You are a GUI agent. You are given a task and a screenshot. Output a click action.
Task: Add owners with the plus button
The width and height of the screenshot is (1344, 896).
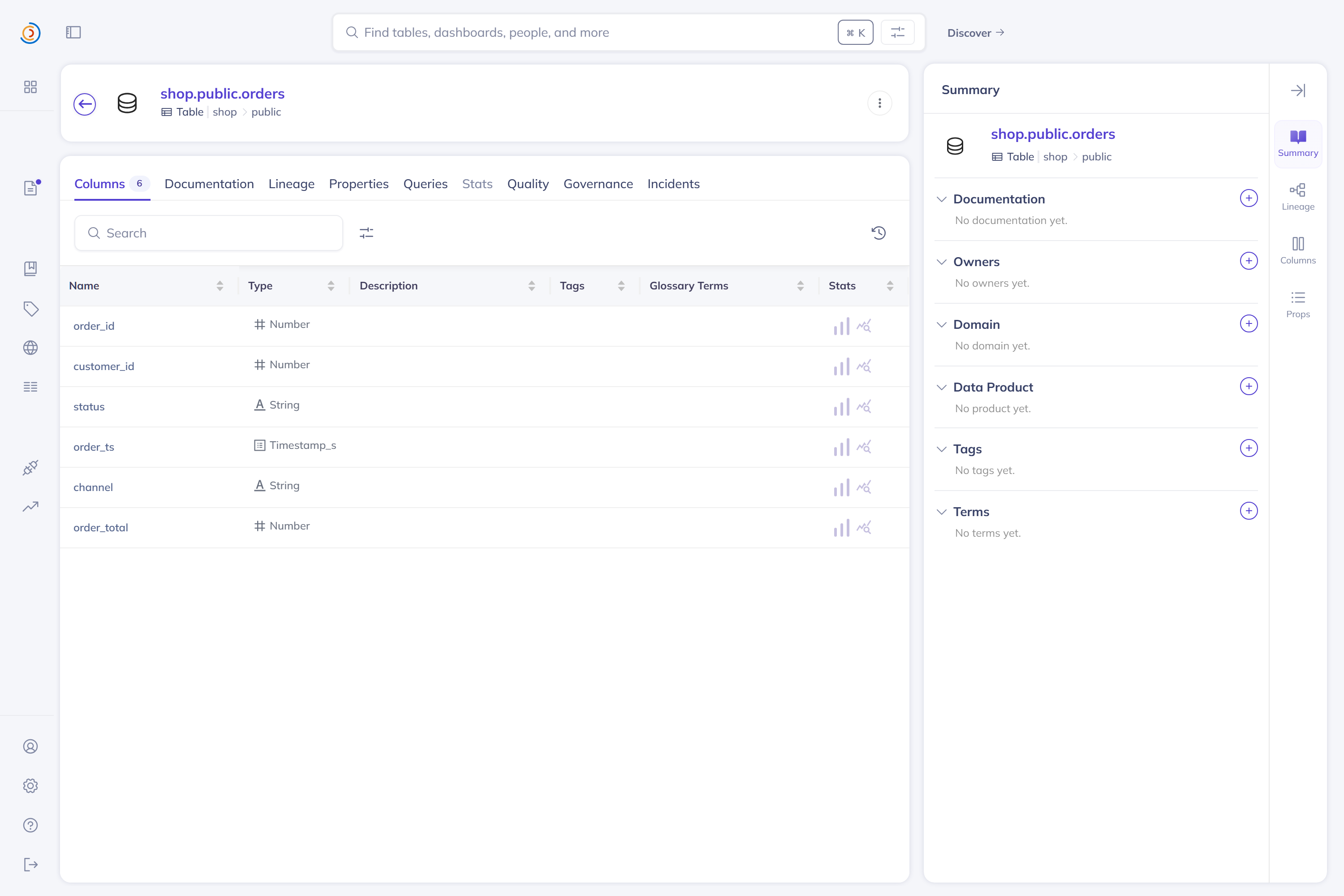(1249, 261)
